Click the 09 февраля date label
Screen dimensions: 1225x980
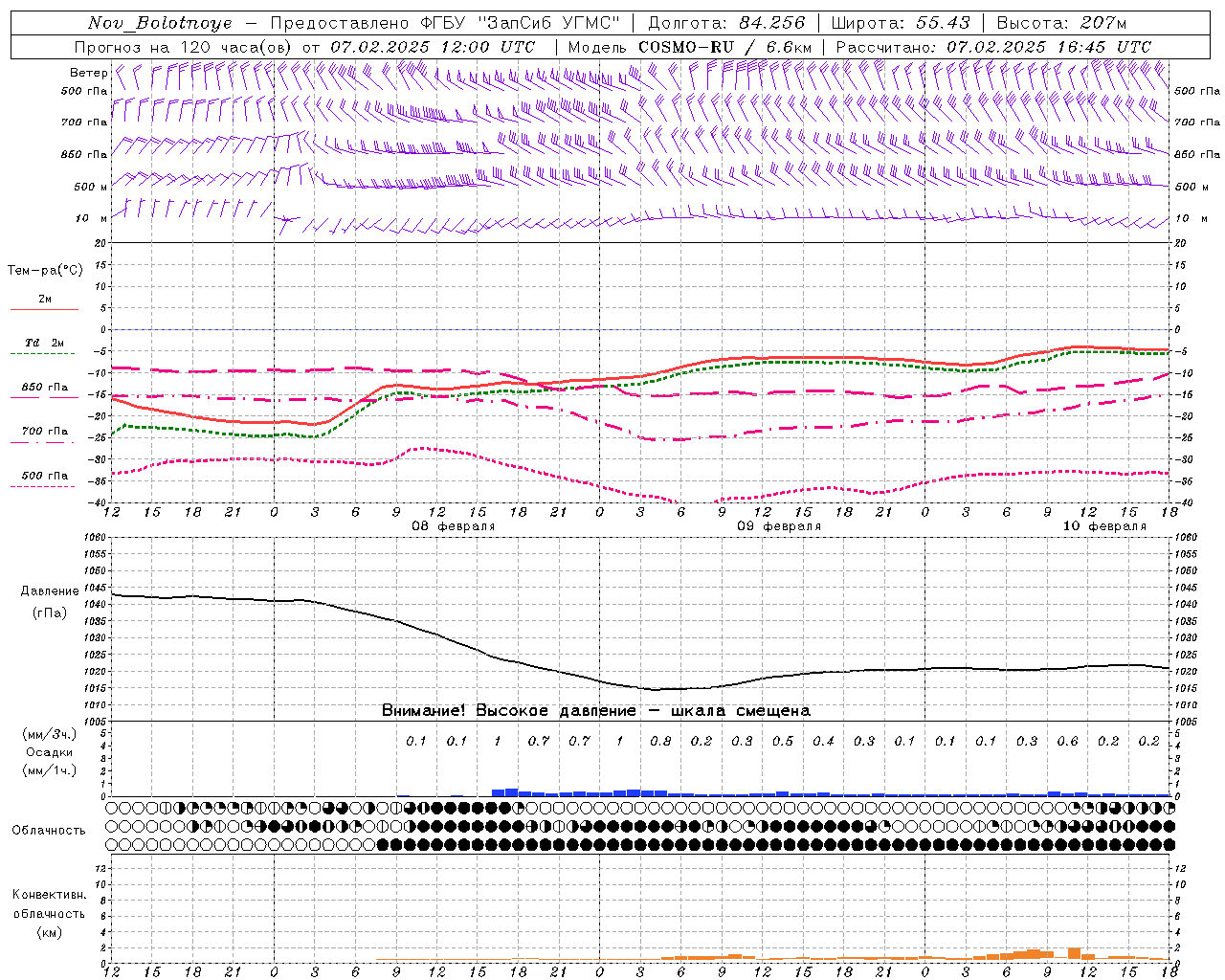779,525
